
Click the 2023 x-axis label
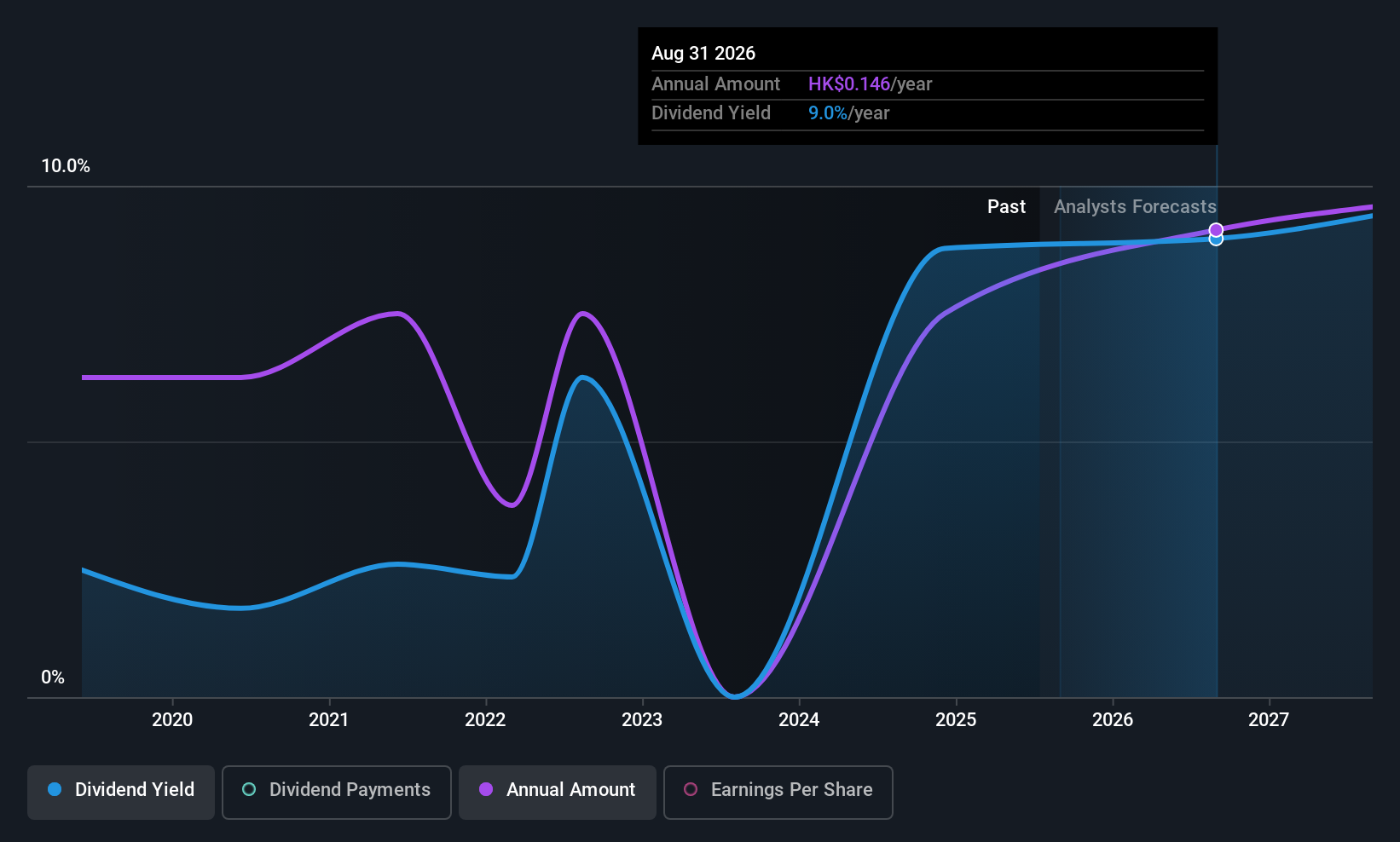click(x=642, y=720)
